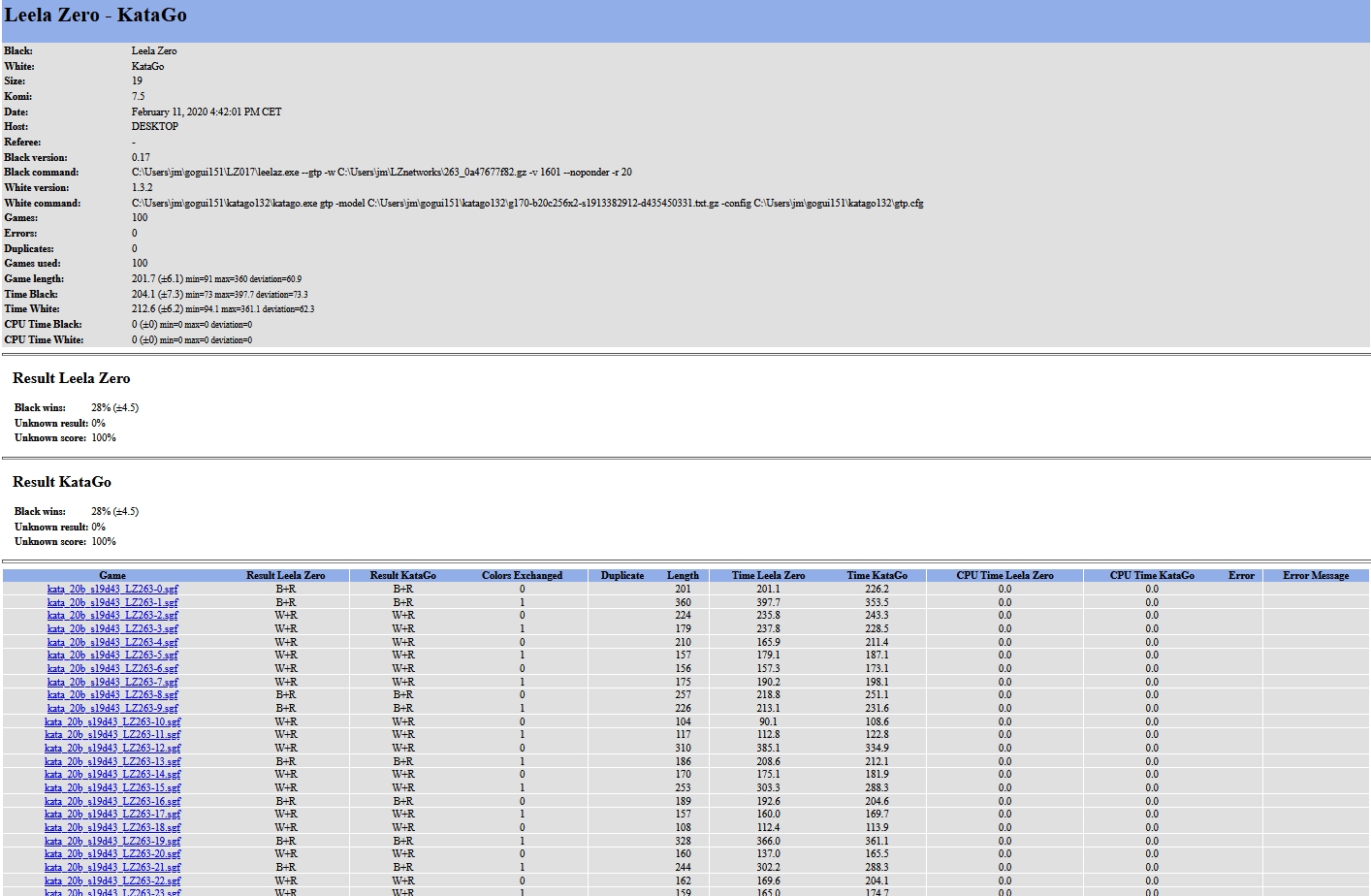Screen dimensions: 1371x896
Task: Open game file kata_20b_s19d43_LZ263-16.sgf
Action: click(x=112, y=801)
